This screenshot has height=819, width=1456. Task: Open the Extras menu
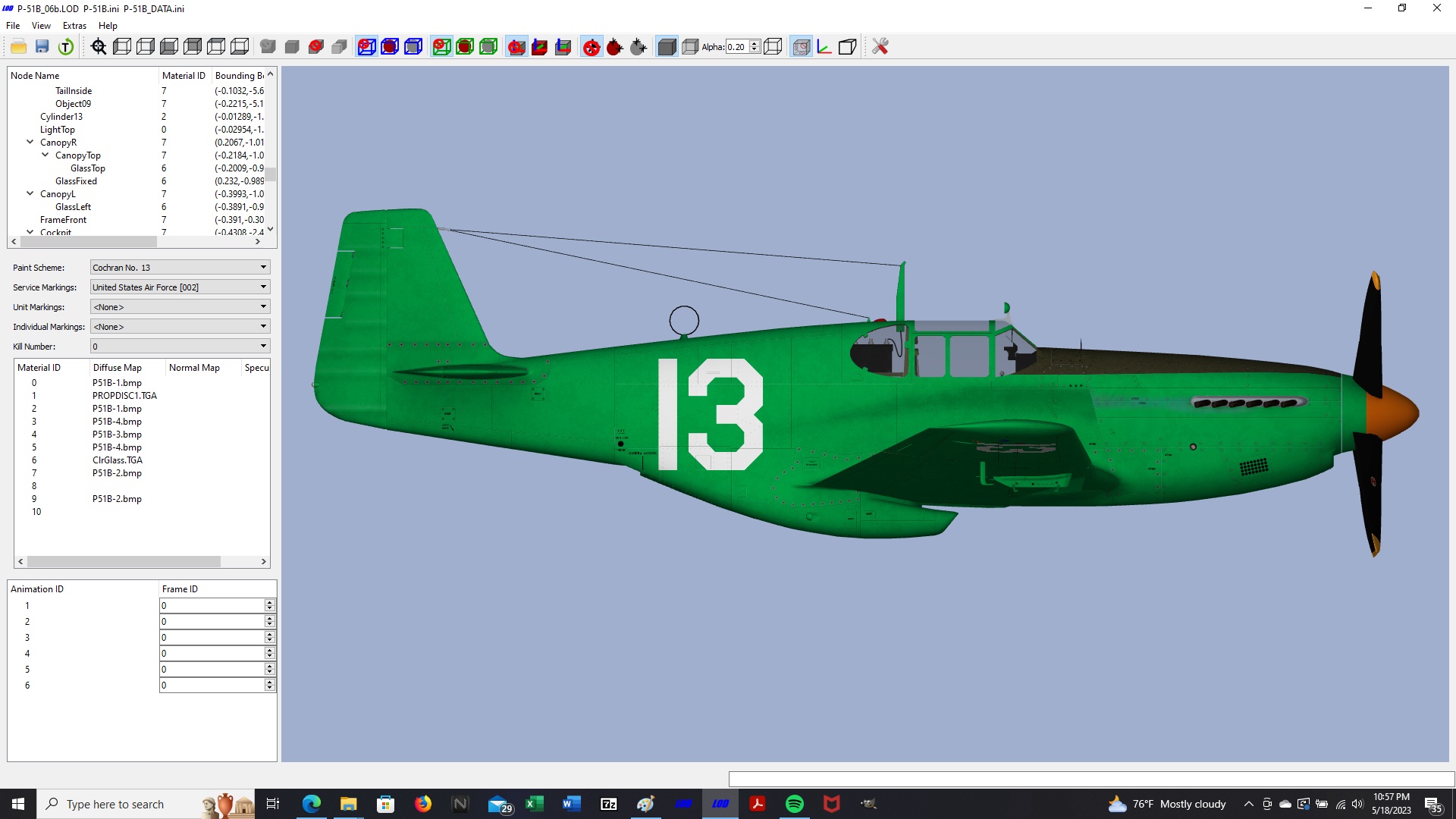[x=74, y=26]
